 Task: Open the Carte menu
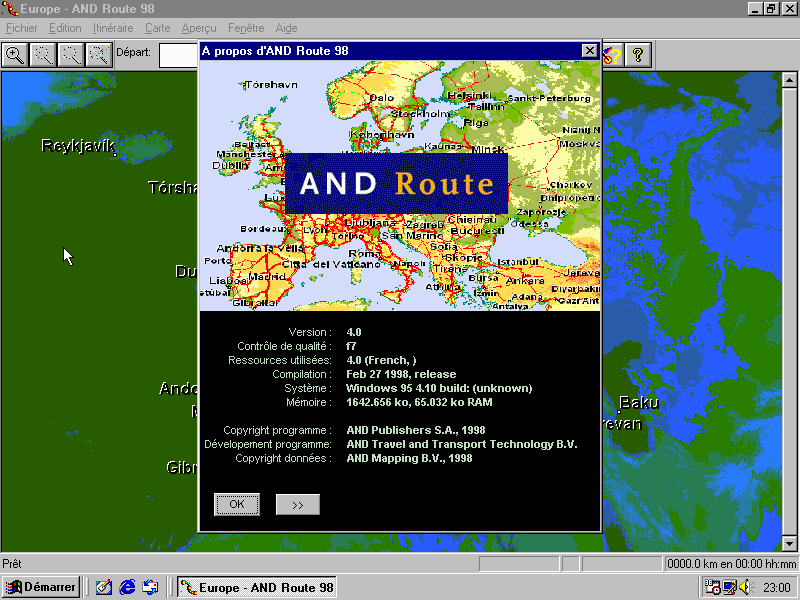(x=157, y=28)
